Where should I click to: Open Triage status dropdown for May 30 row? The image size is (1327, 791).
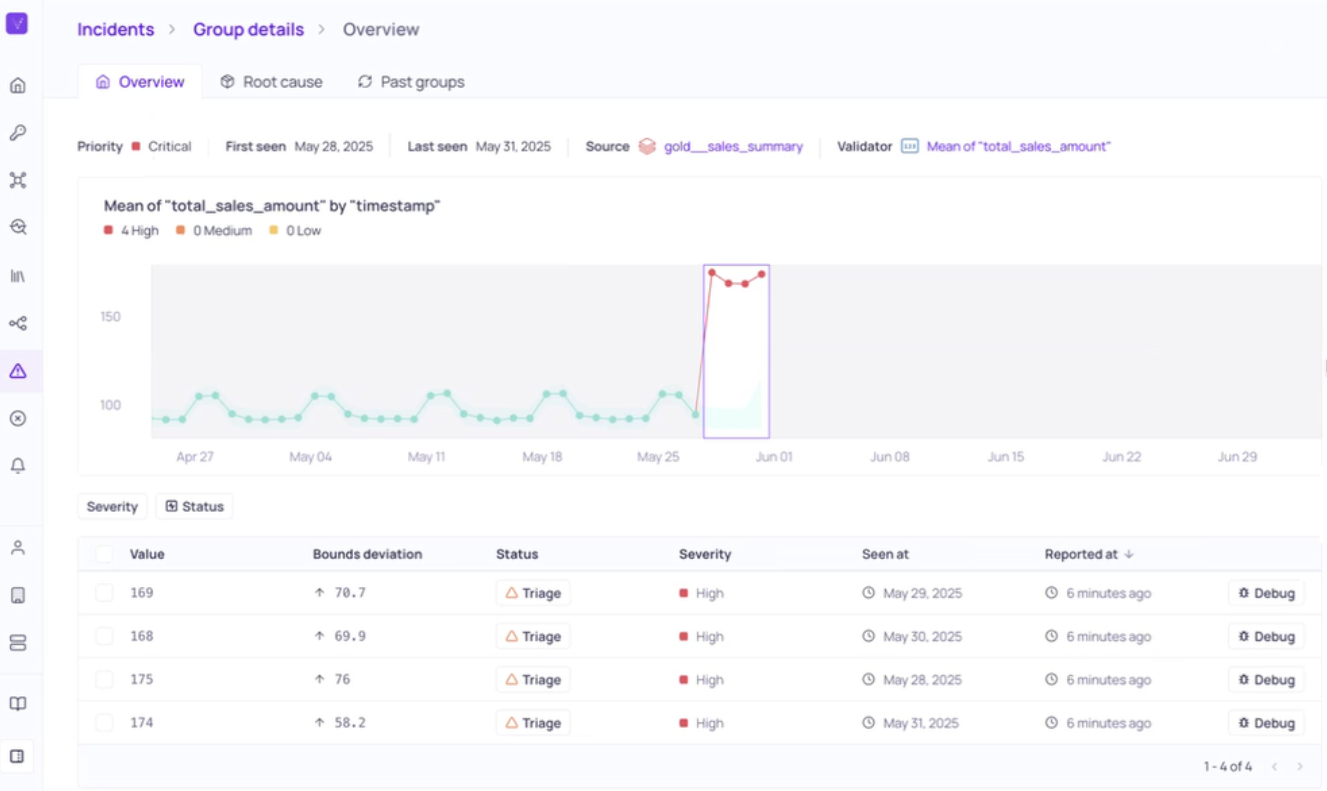(533, 636)
